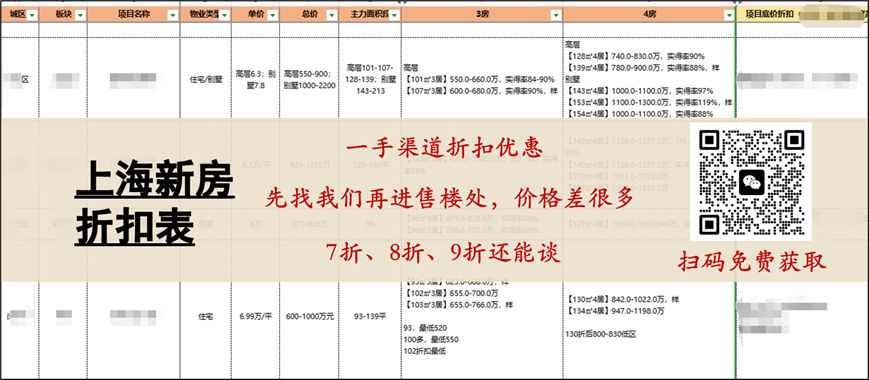Screen dimensions: 869x380
Task: Click the line 【107㎡3居】600.0-680.0万
Action: pos(481,91)
